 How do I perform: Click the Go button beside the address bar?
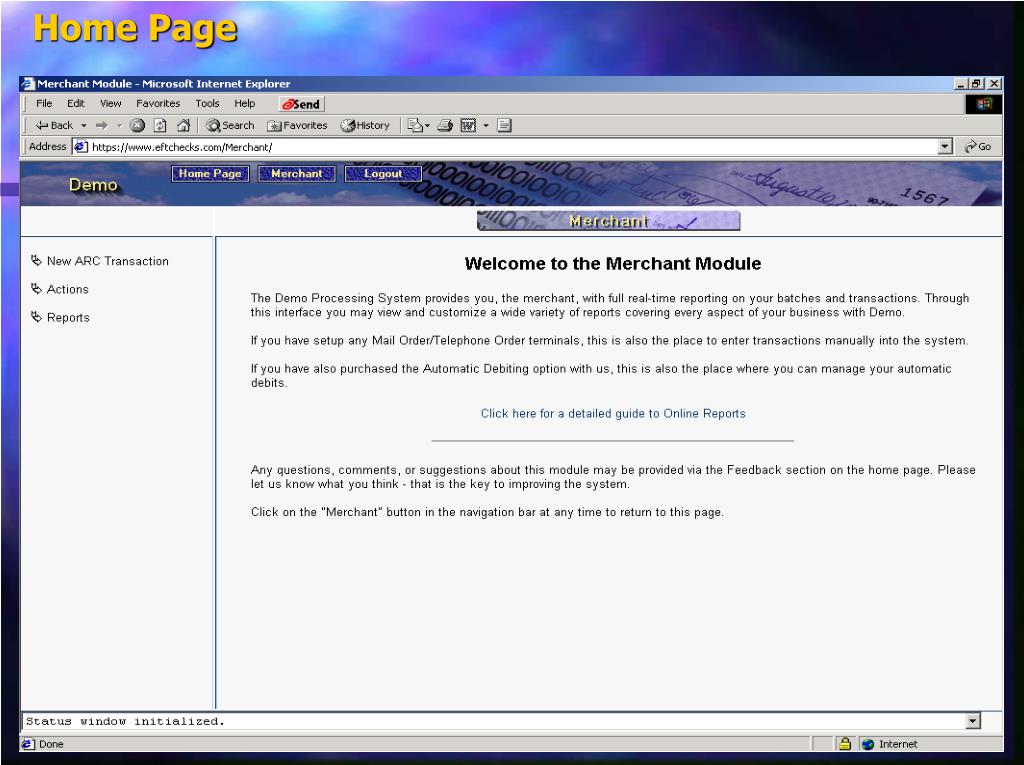click(978, 147)
